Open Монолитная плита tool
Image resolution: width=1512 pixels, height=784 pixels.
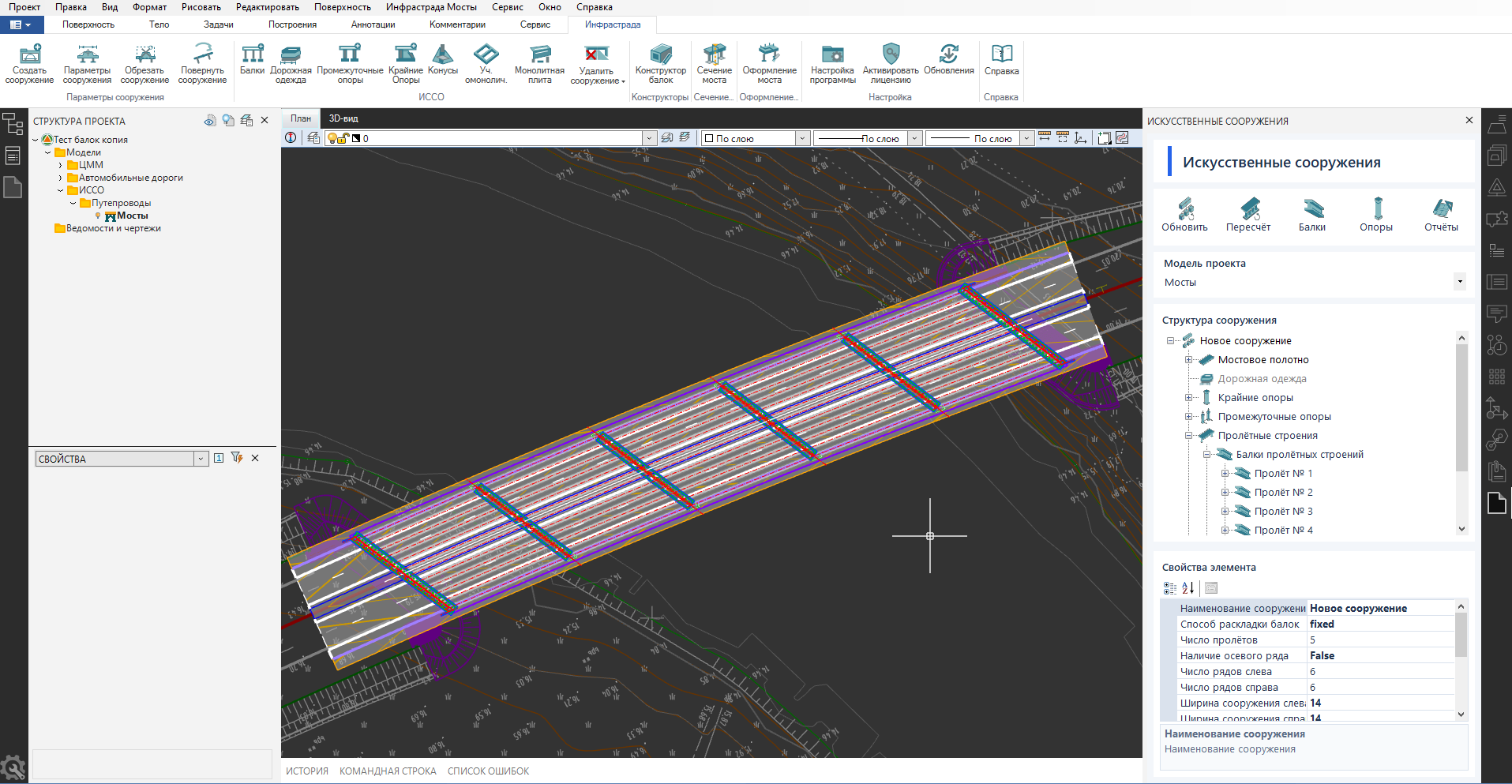(x=540, y=64)
